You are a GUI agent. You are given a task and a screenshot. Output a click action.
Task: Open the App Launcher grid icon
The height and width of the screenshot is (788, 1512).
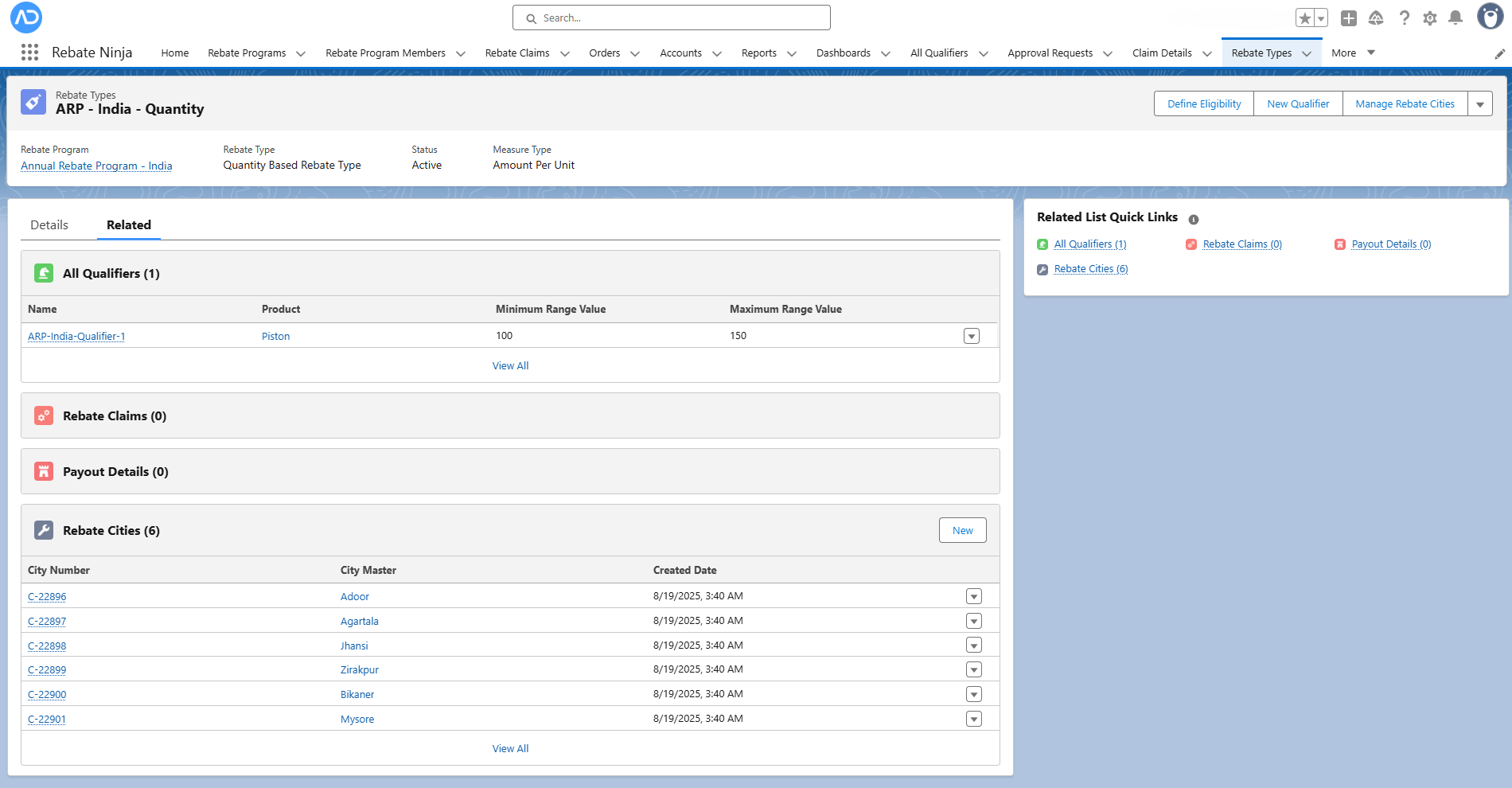tap(29, 53)
